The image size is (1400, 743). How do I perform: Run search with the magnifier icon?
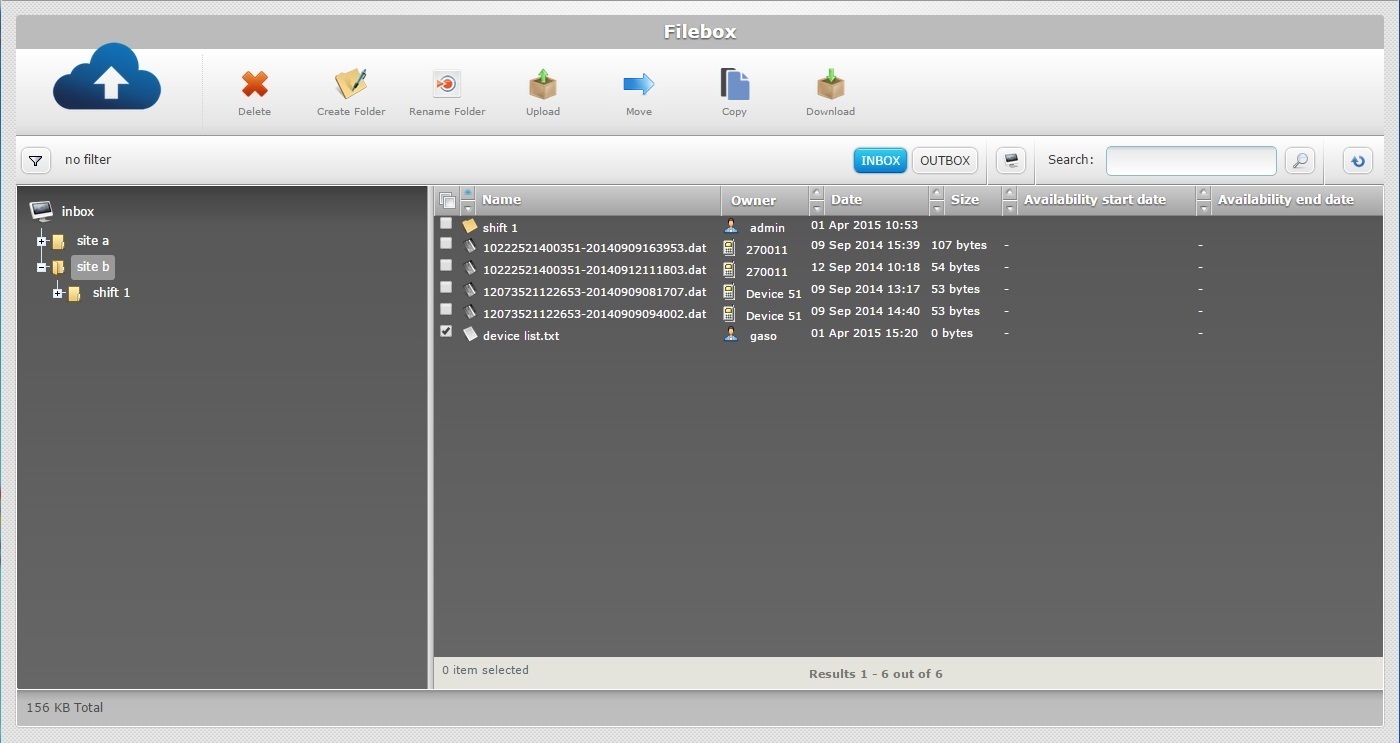click(x=1299, y=160)
